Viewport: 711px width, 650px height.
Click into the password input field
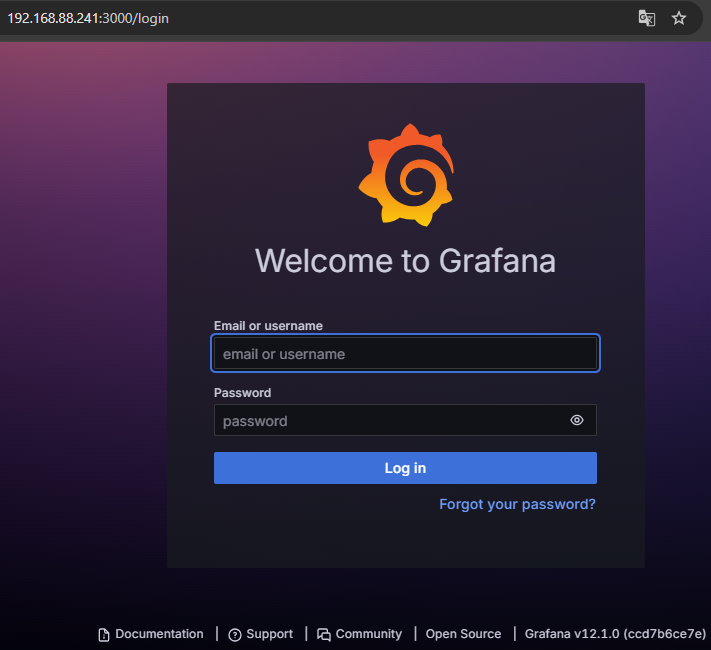tap(405, 420)
